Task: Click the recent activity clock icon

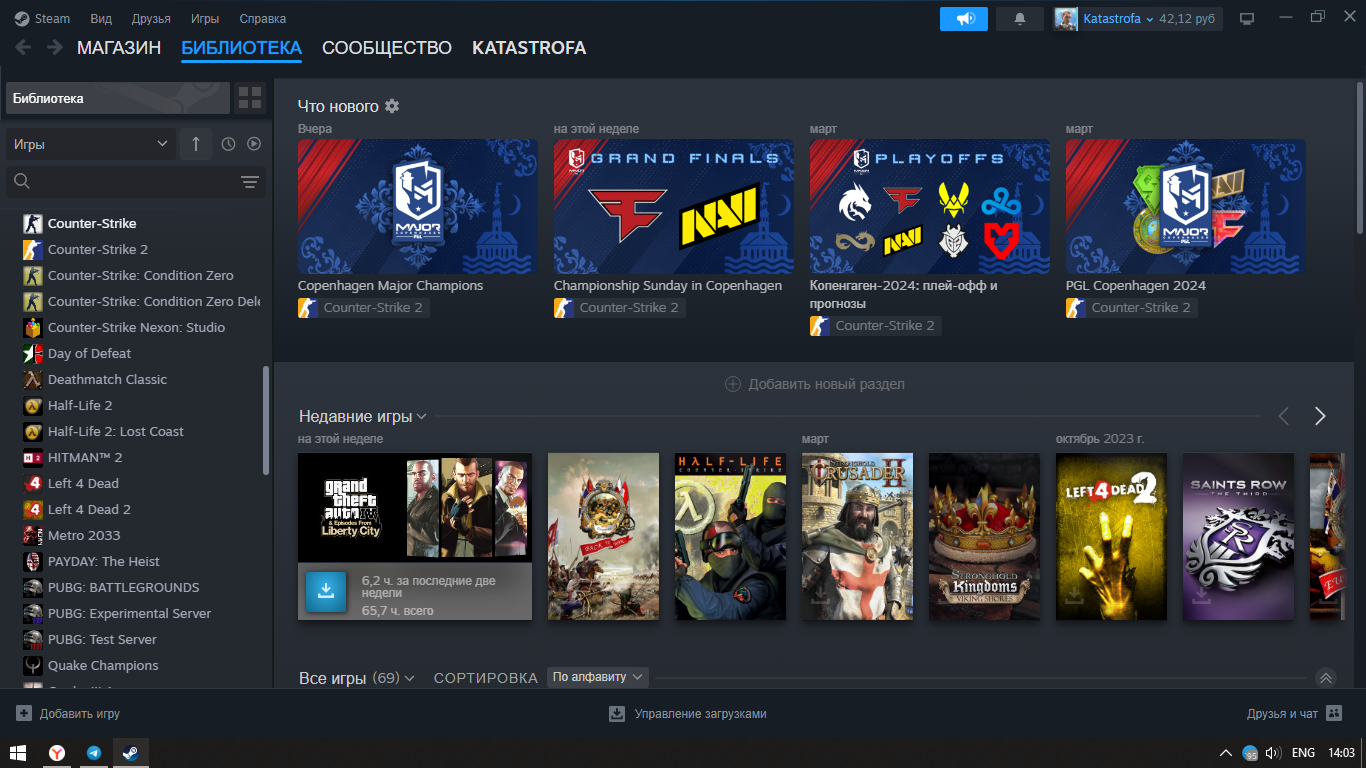Action: coord(228,144)
